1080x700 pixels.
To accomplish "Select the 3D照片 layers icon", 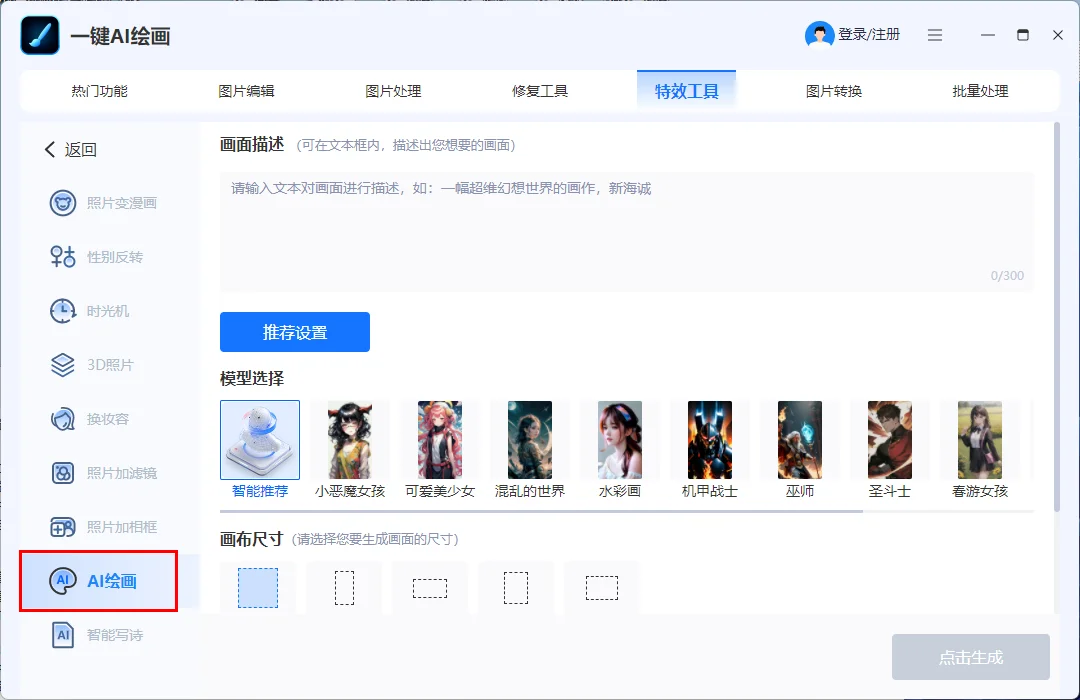I will point(63,364).
